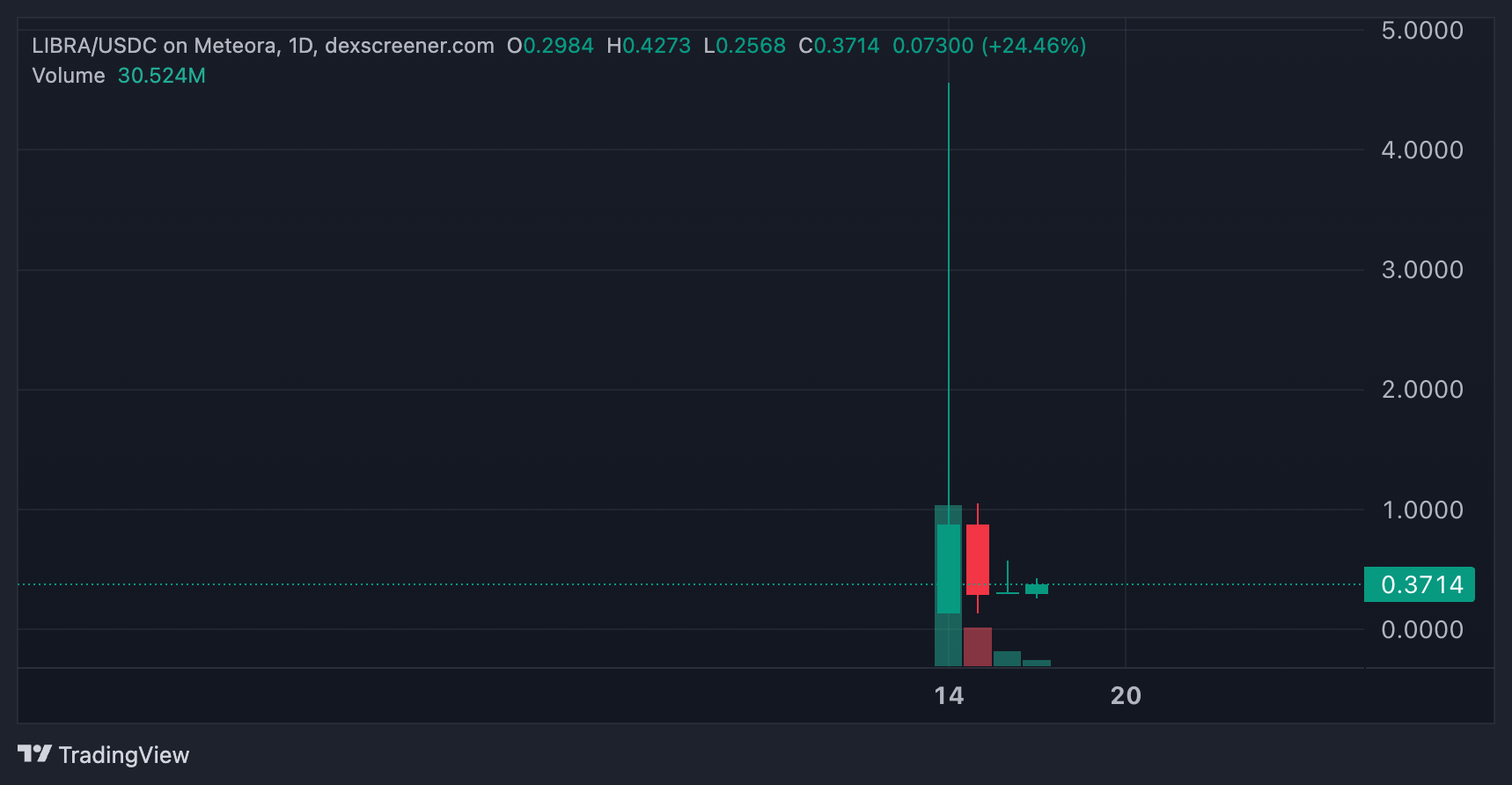The image size is (1512, 785).
Task: Click the 5.0000 price axis label
Action: point(1421,31)
